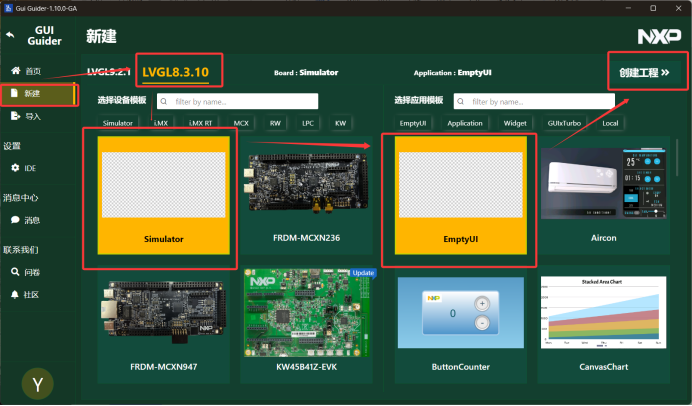This screenshot has height=406, width=692.
Task: Click the "Application : EmptyUI" label
Action: [x=452, y=72]
